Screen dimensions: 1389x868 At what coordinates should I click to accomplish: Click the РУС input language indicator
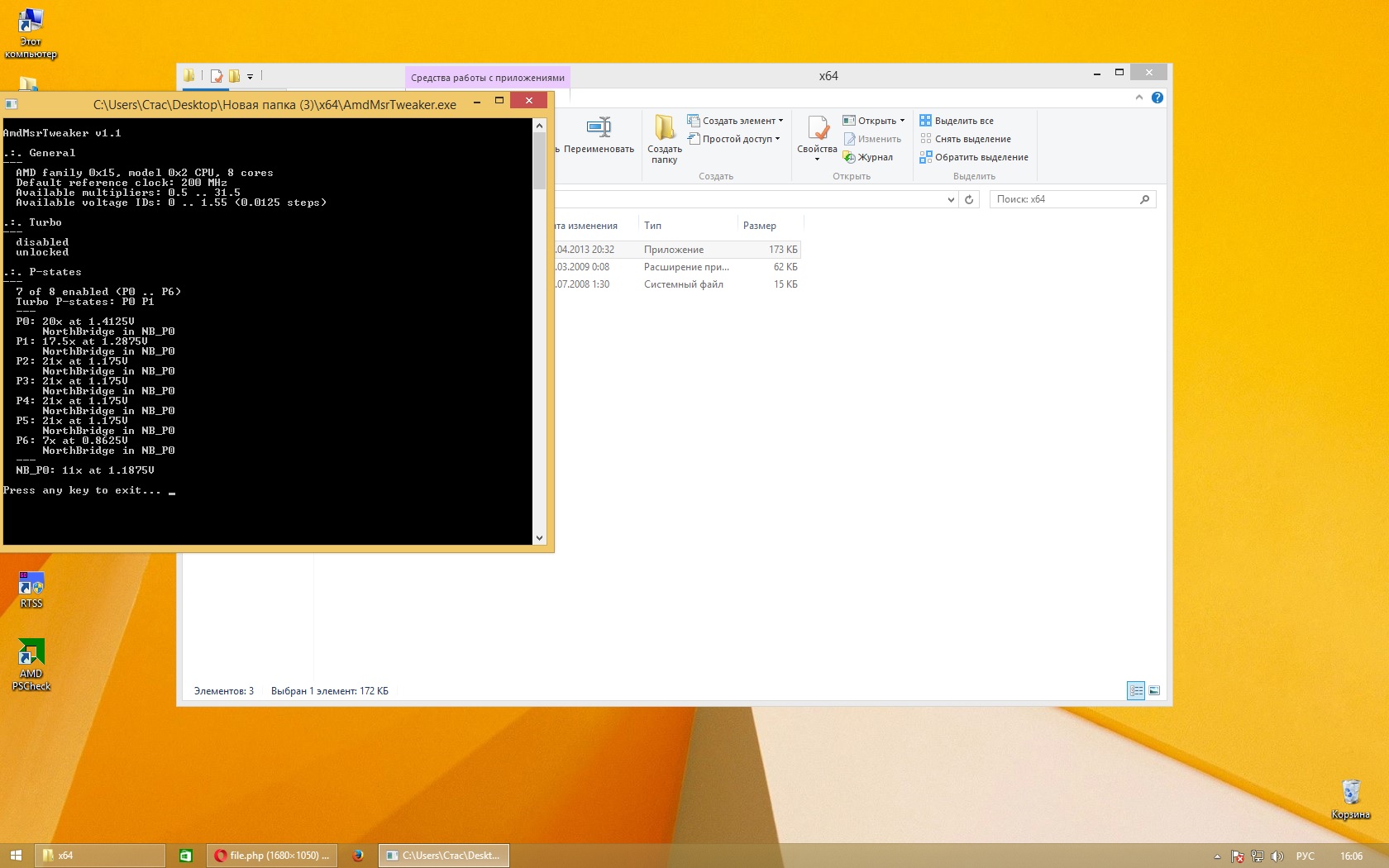coord(1305,856)
